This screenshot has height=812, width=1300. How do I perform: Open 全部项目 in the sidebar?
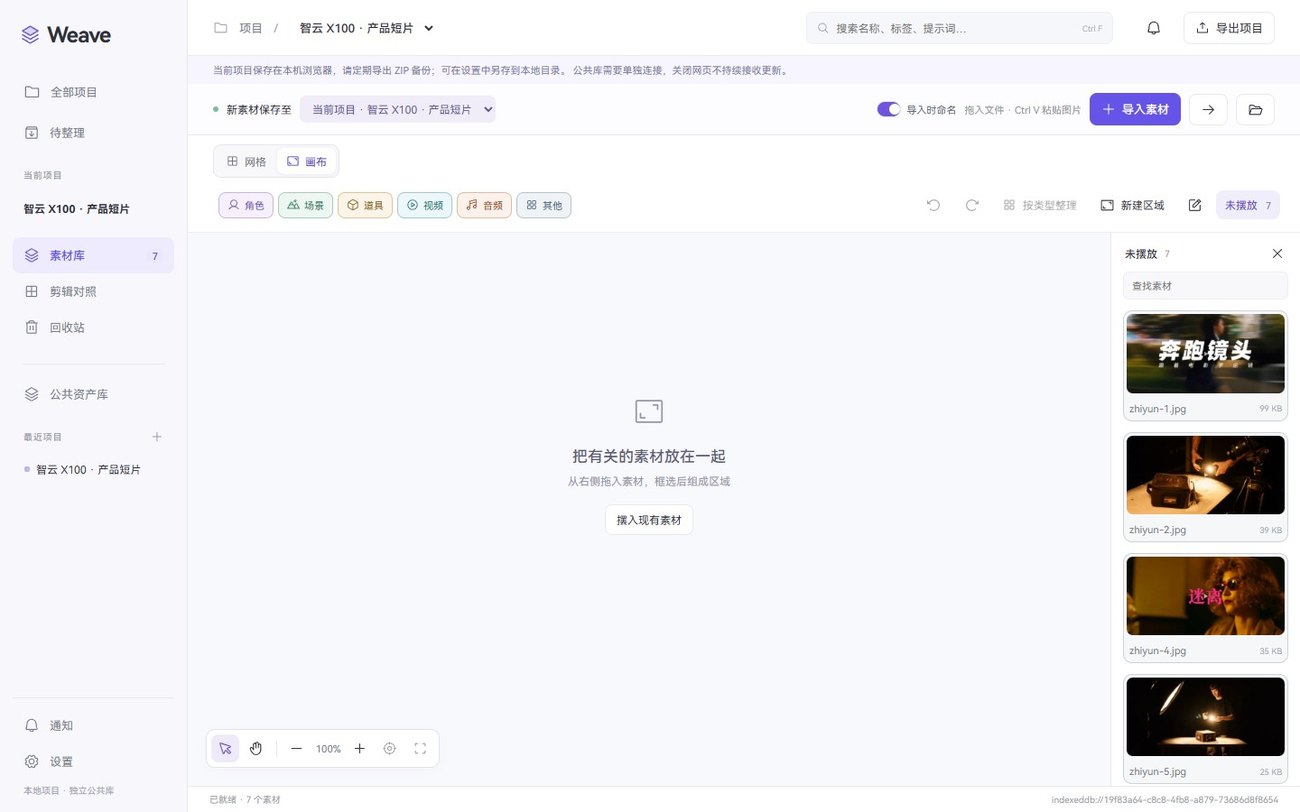(x=93, y=92)
